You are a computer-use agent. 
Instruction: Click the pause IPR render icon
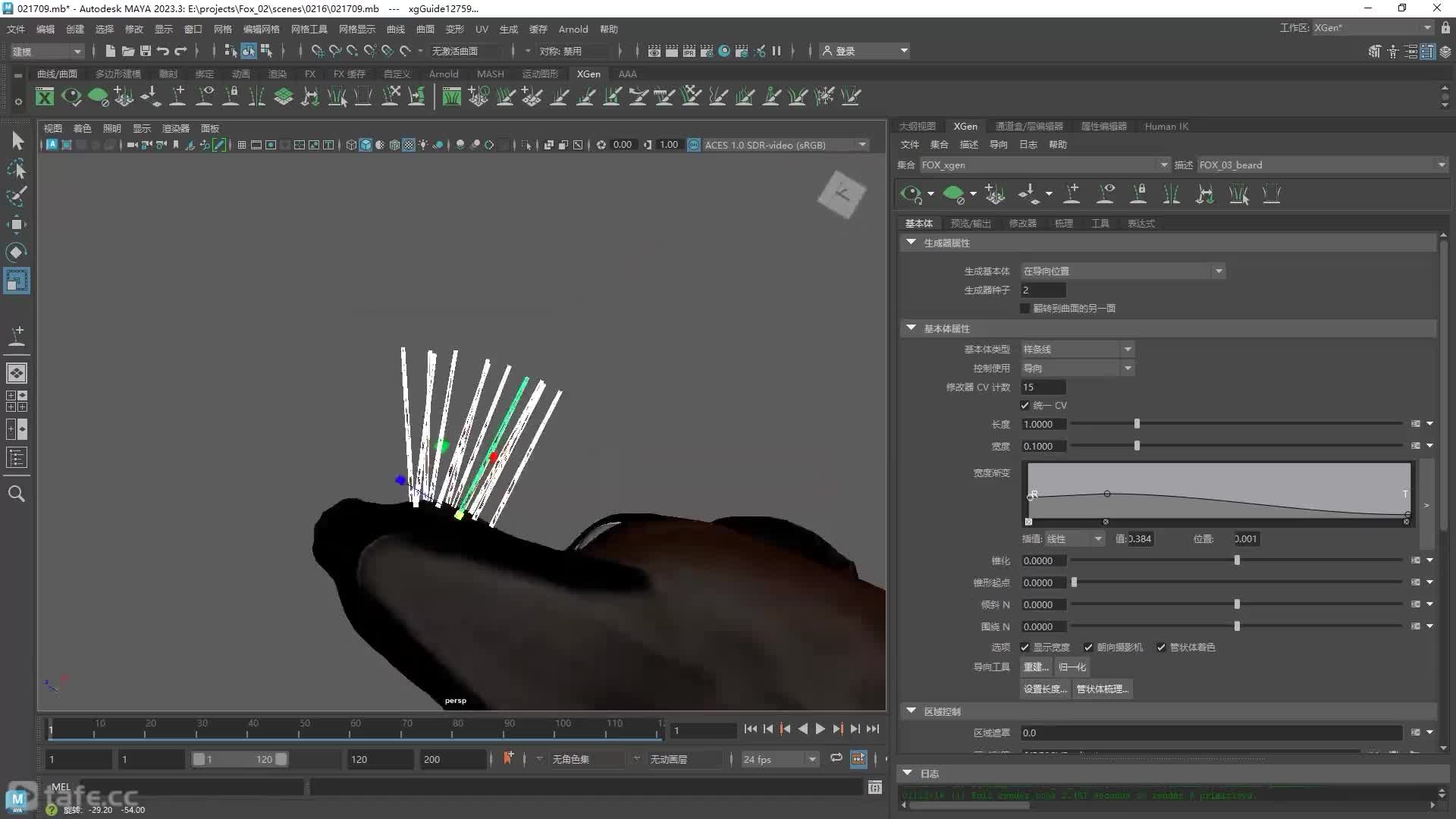click(777, 51)
